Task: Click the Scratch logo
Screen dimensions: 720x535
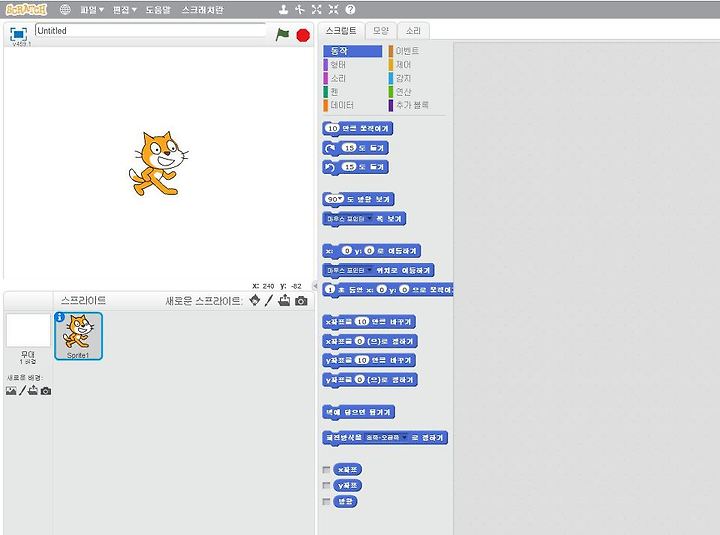Action: click(x=26, y=9)
